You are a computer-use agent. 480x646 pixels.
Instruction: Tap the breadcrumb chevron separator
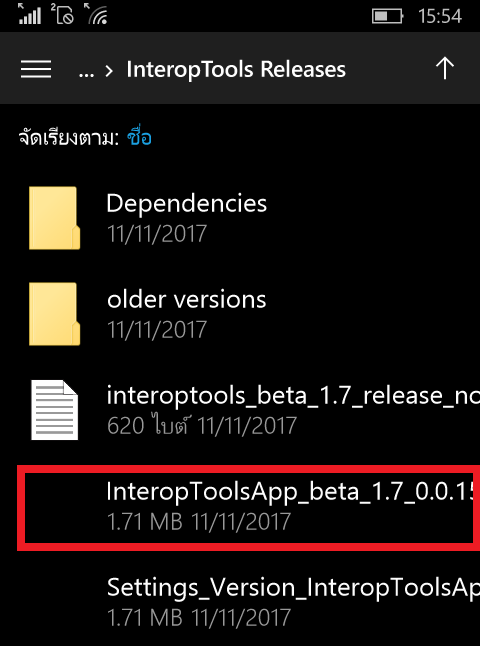tap(109, 71)
